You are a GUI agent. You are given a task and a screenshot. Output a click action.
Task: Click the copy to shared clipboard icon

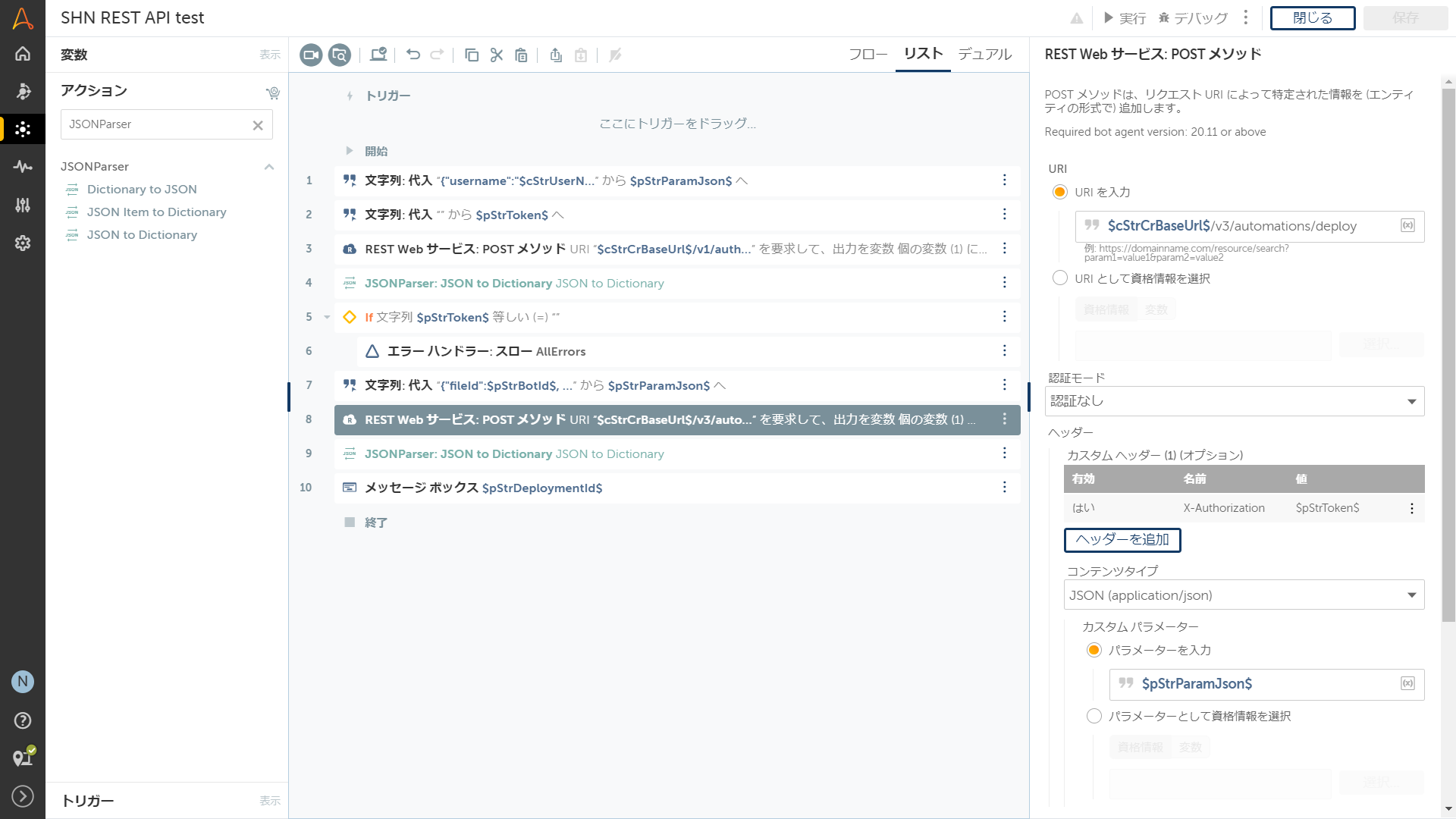coord(556,55)
